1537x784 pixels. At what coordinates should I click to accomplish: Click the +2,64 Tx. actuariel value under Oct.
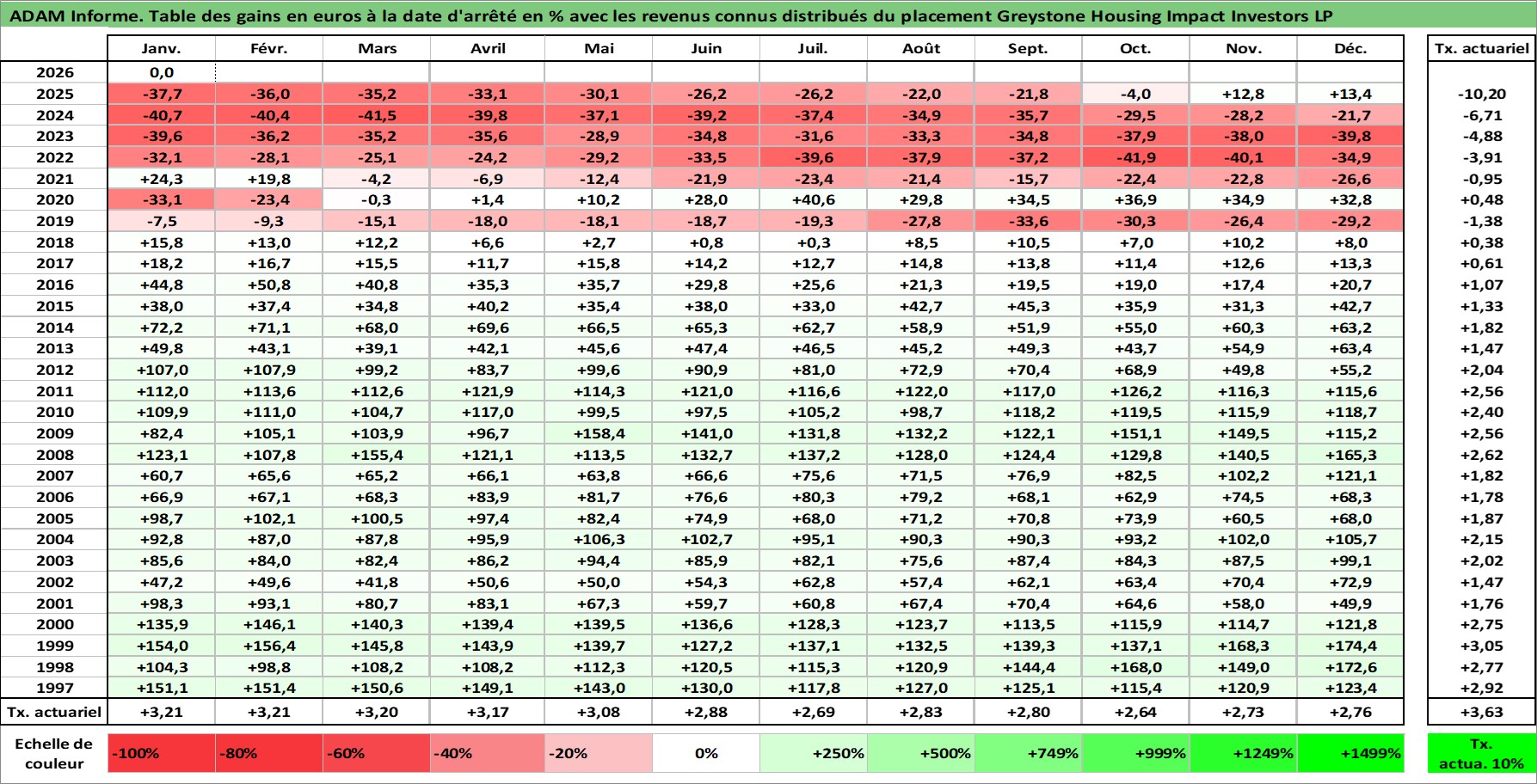[1136, 712]
